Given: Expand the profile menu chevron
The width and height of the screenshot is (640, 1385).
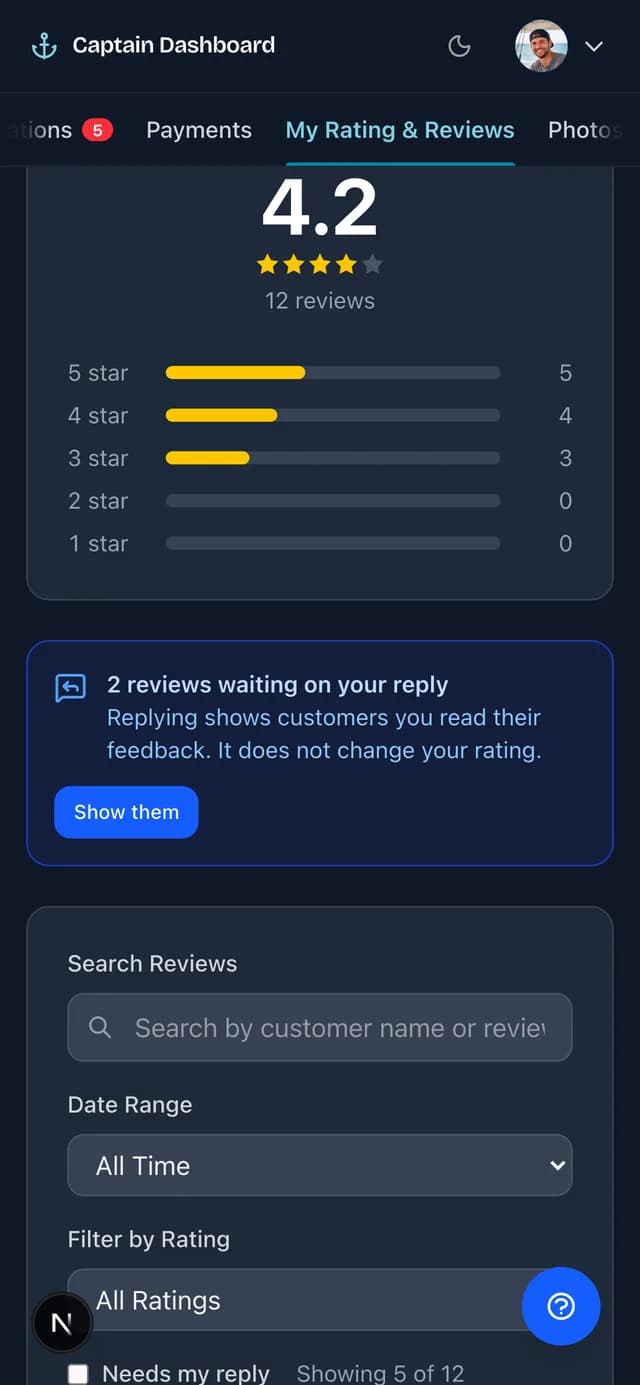Looking at the screenshot, I should coord(594,46).
